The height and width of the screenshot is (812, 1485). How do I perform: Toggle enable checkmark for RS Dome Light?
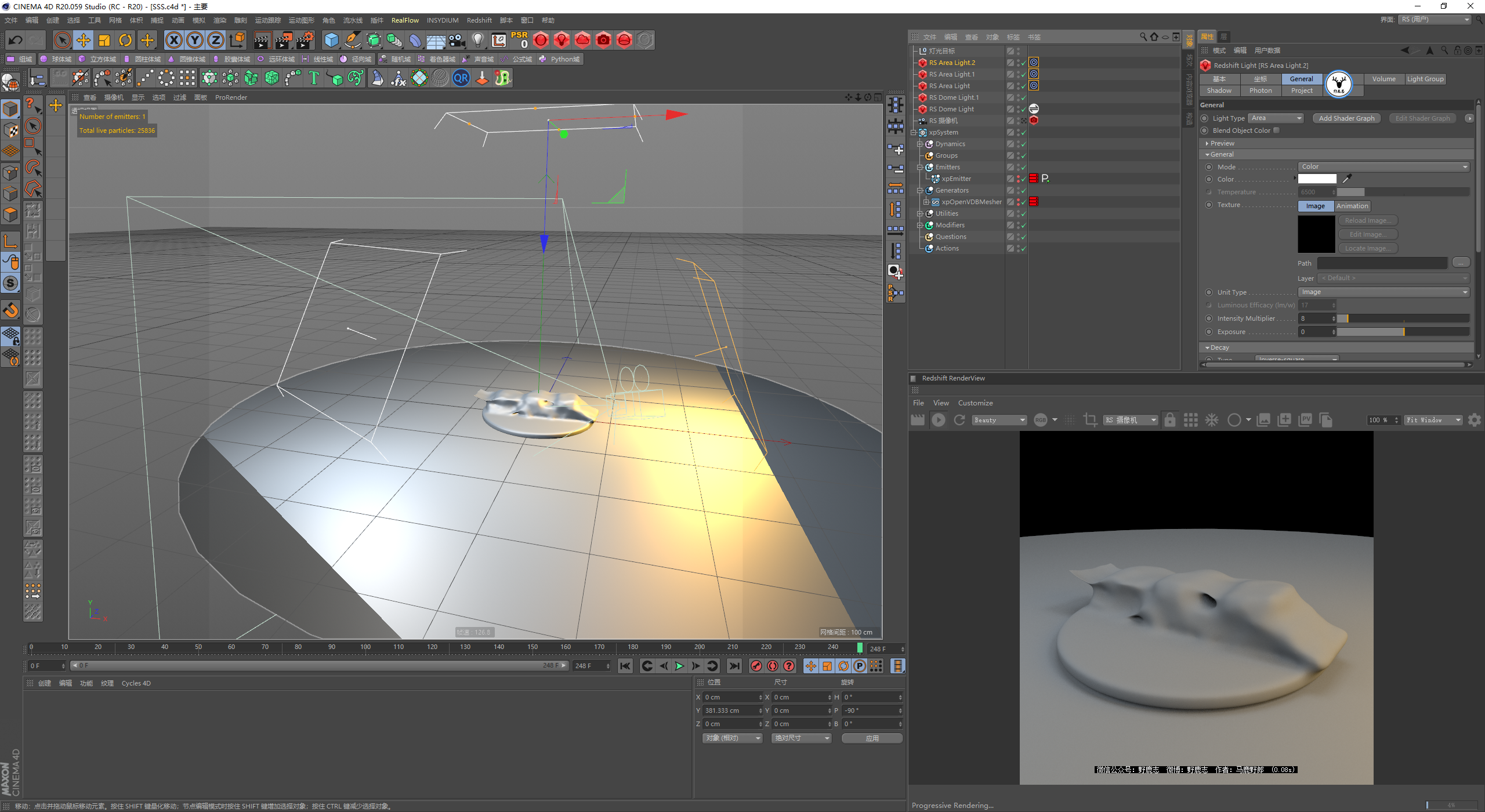click(x=1023, y=109)
